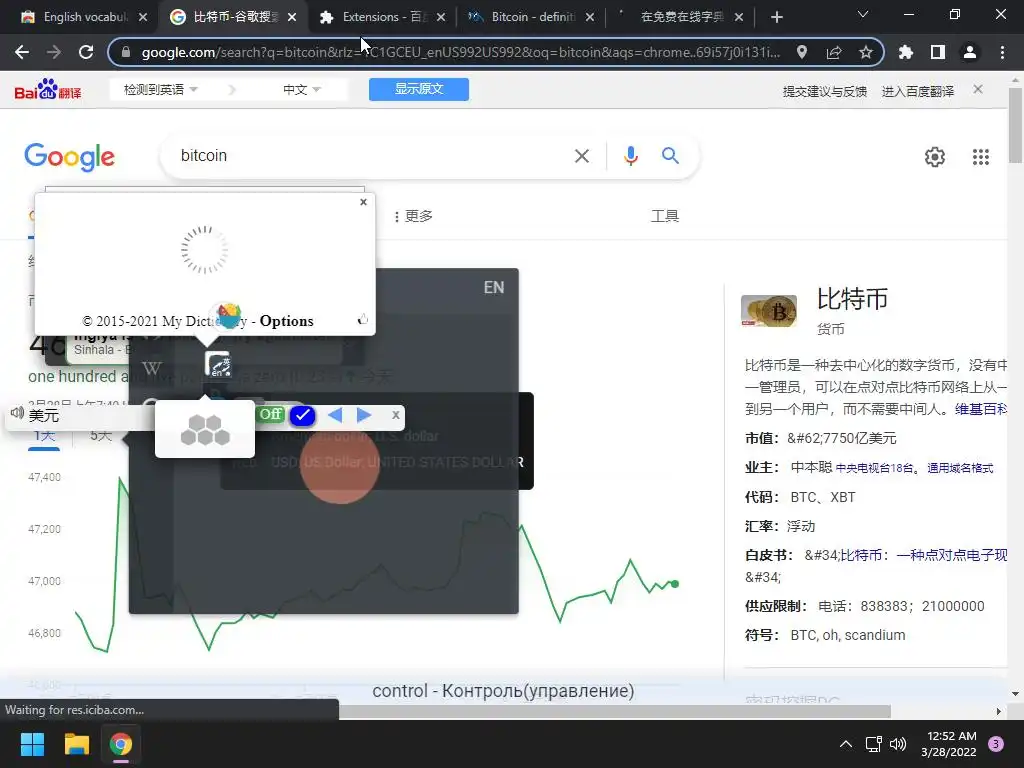Select the 5天 chart range tab

(101, 436)
